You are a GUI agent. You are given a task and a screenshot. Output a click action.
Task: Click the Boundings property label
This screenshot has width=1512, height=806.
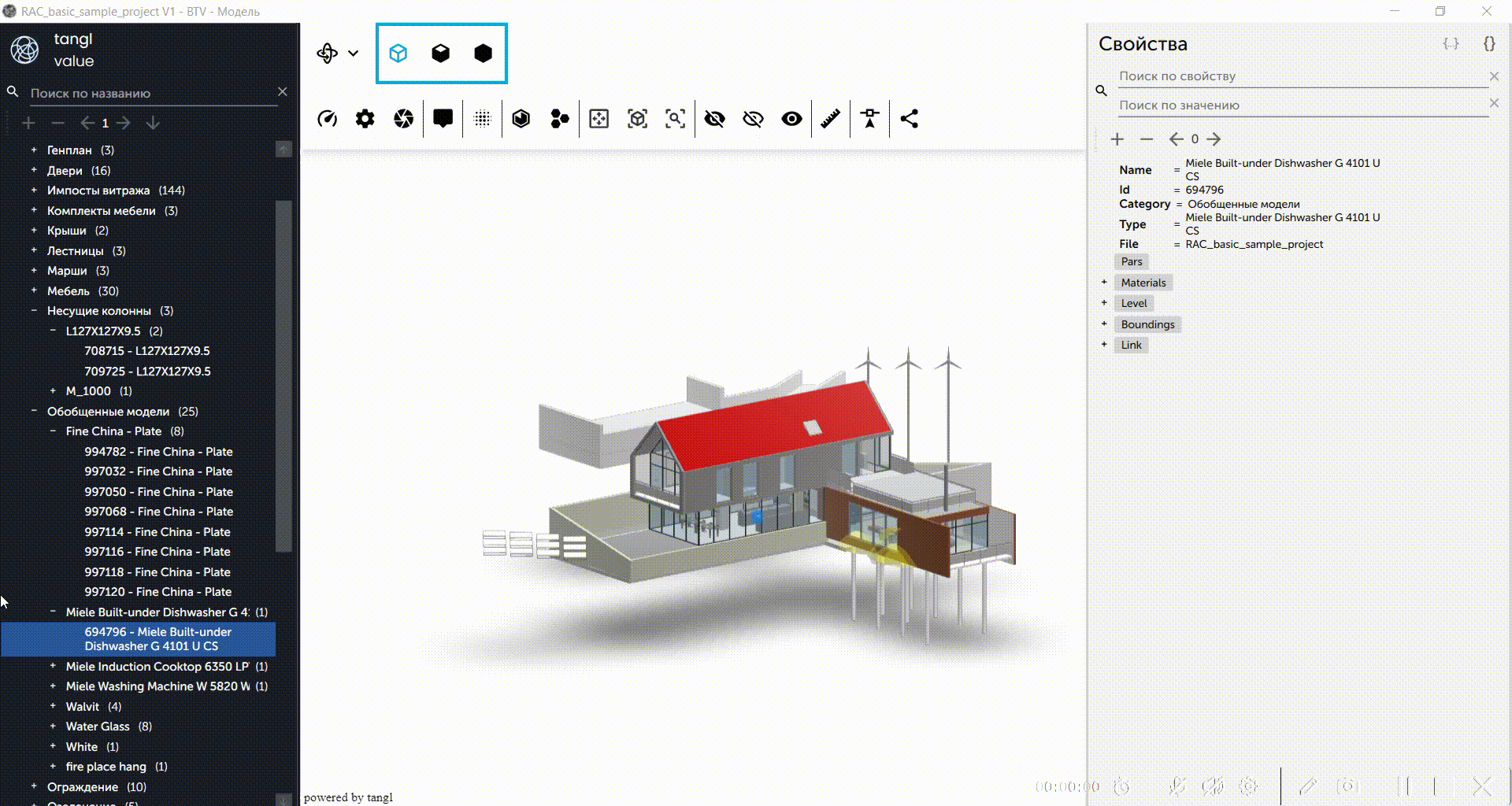[1147, 324]
